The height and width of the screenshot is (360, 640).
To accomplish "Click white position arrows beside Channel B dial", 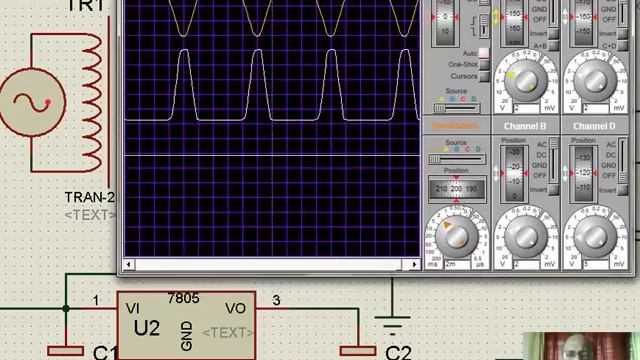I will click(497, 173).
